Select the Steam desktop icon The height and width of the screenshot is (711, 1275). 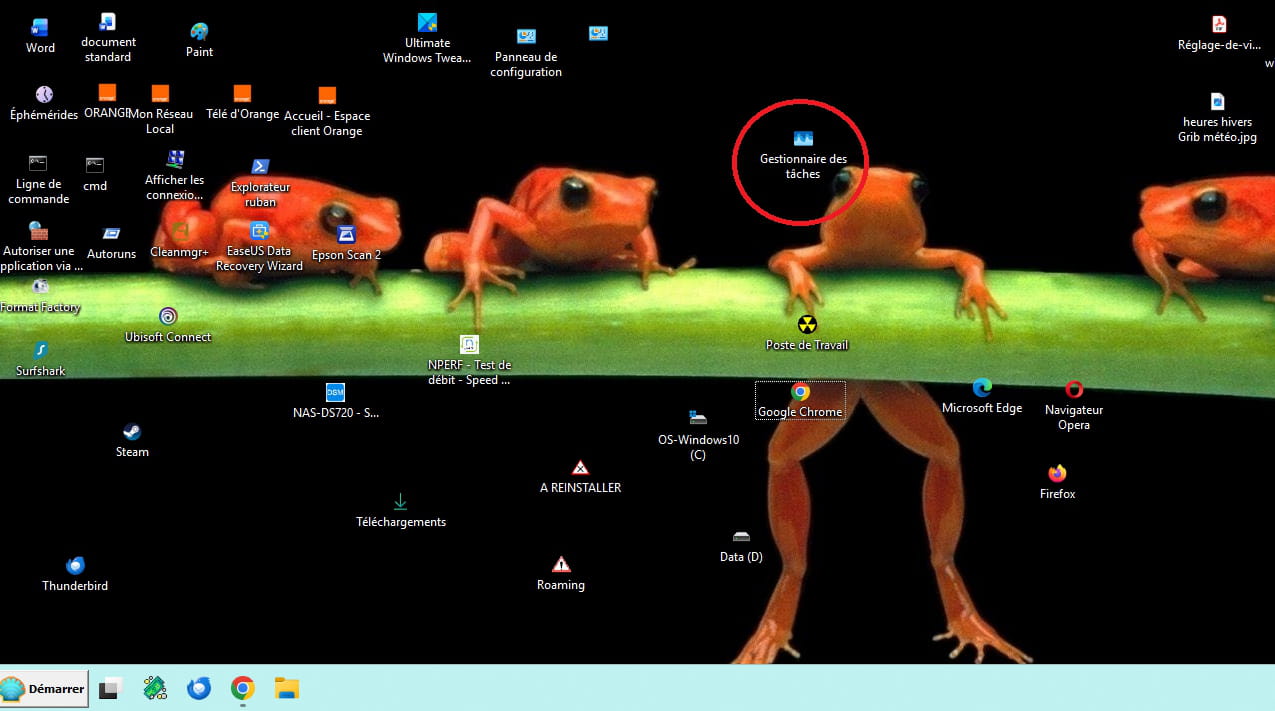click(x=132, y=432)
